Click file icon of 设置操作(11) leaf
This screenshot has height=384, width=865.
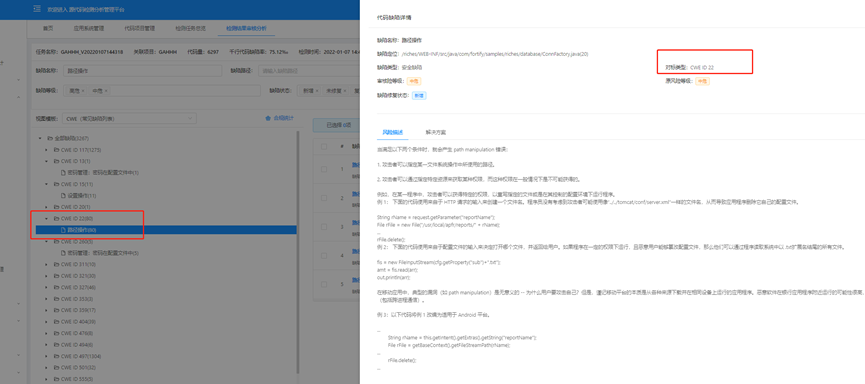point(63,195)
